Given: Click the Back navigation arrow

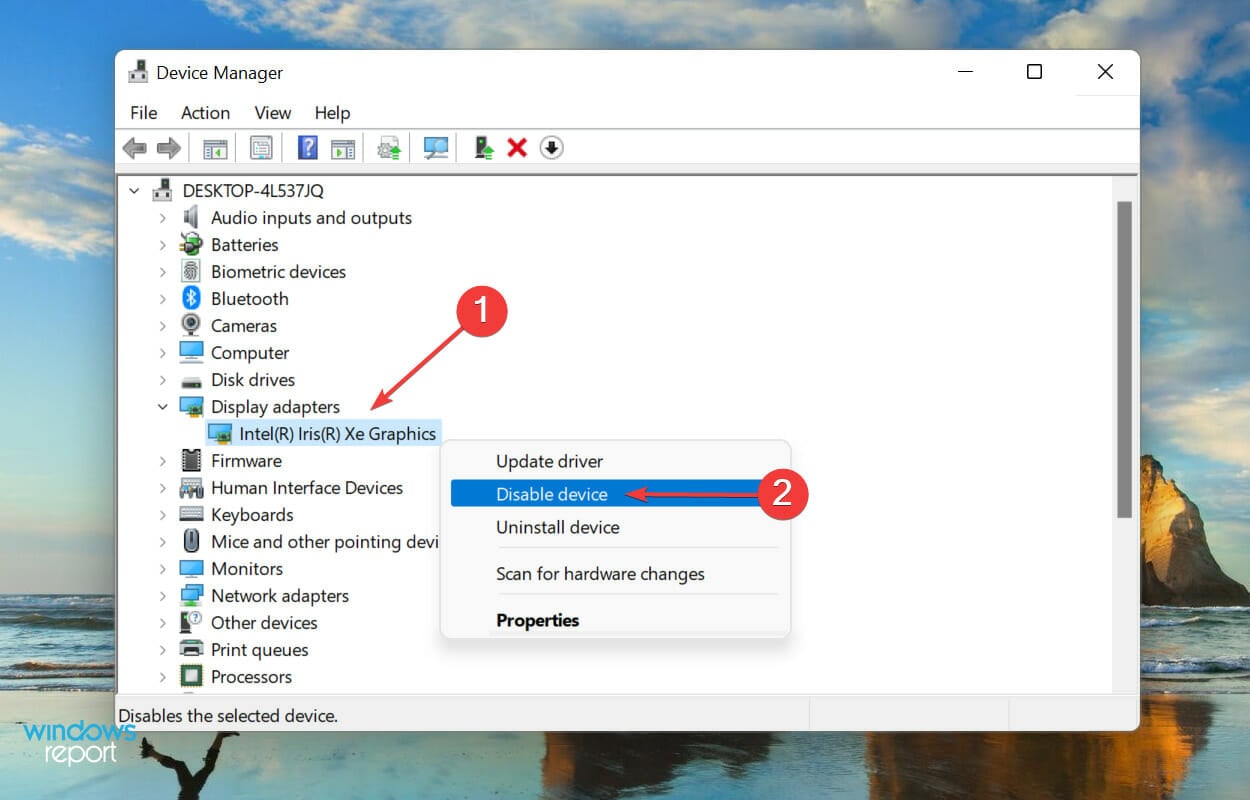Looking at the screenshot, I should pyautogui.click(x=135, y=147).
